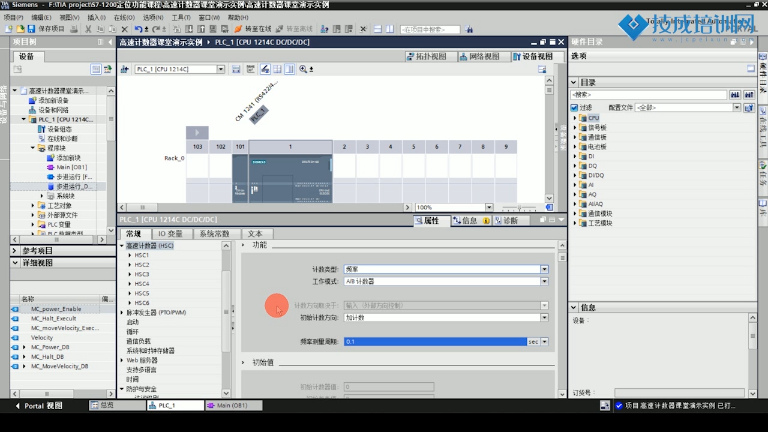
Task: Select MC_power_Enable in detail view
Action: 56,309
